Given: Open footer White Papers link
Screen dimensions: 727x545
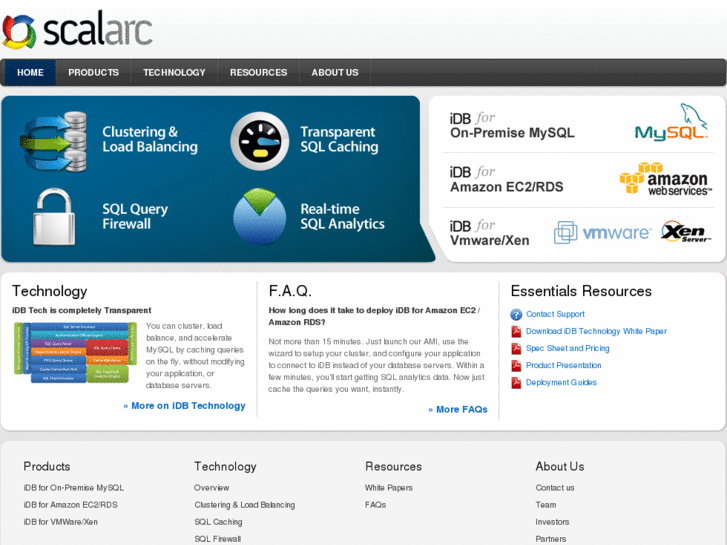Looking at the screenshot, I should pos(389,488).
